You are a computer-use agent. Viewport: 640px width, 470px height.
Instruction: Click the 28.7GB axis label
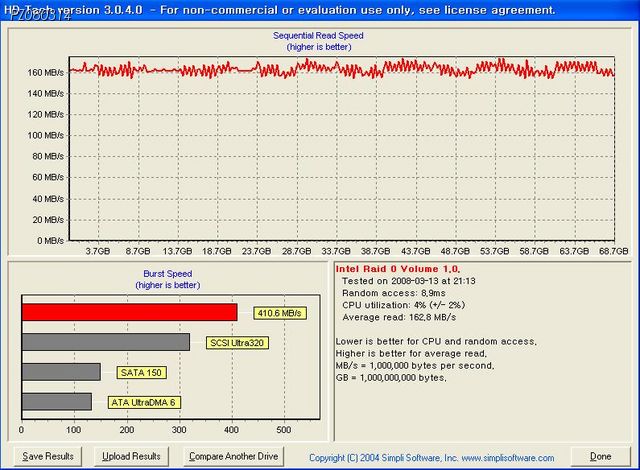(x=297, y=251)
